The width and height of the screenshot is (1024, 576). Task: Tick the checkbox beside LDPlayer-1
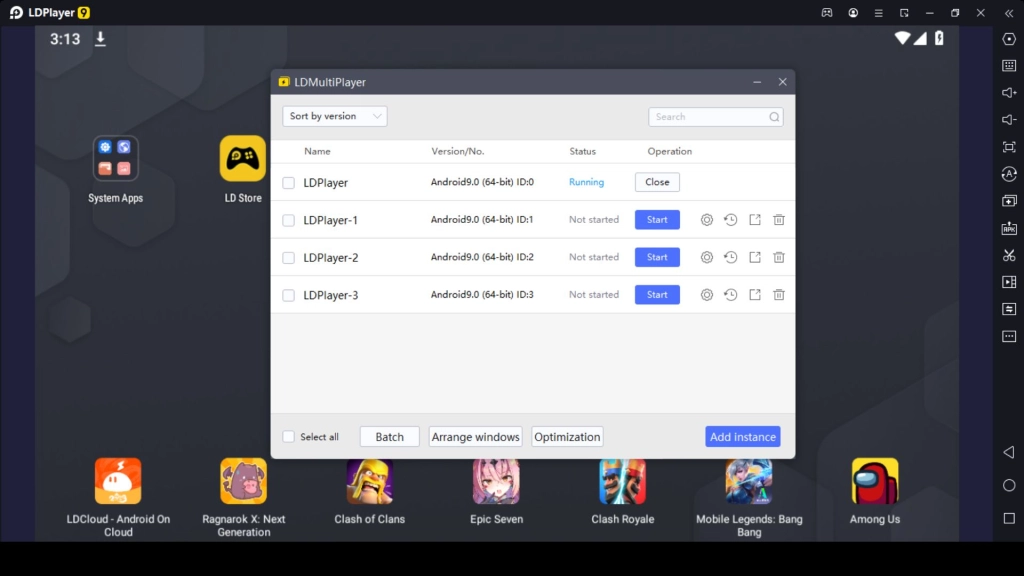tap(289, 221)
